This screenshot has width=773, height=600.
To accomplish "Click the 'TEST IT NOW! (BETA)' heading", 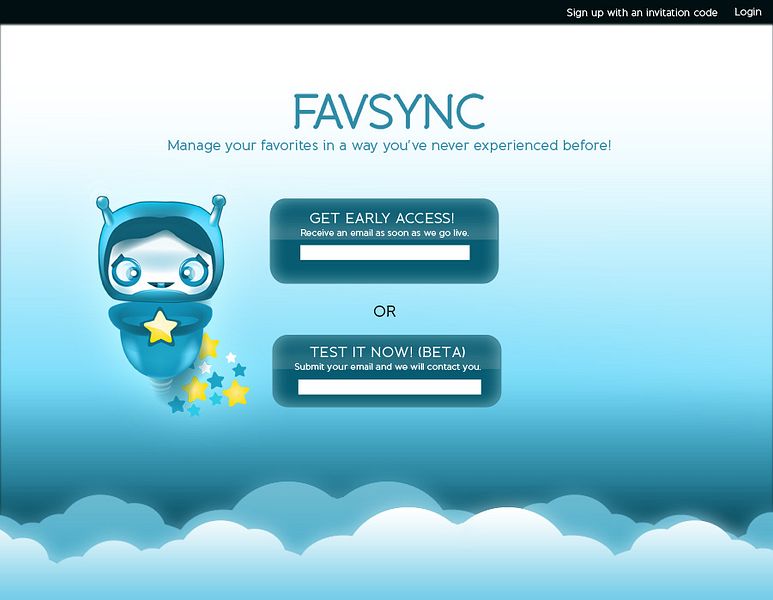I will (387, 352).
